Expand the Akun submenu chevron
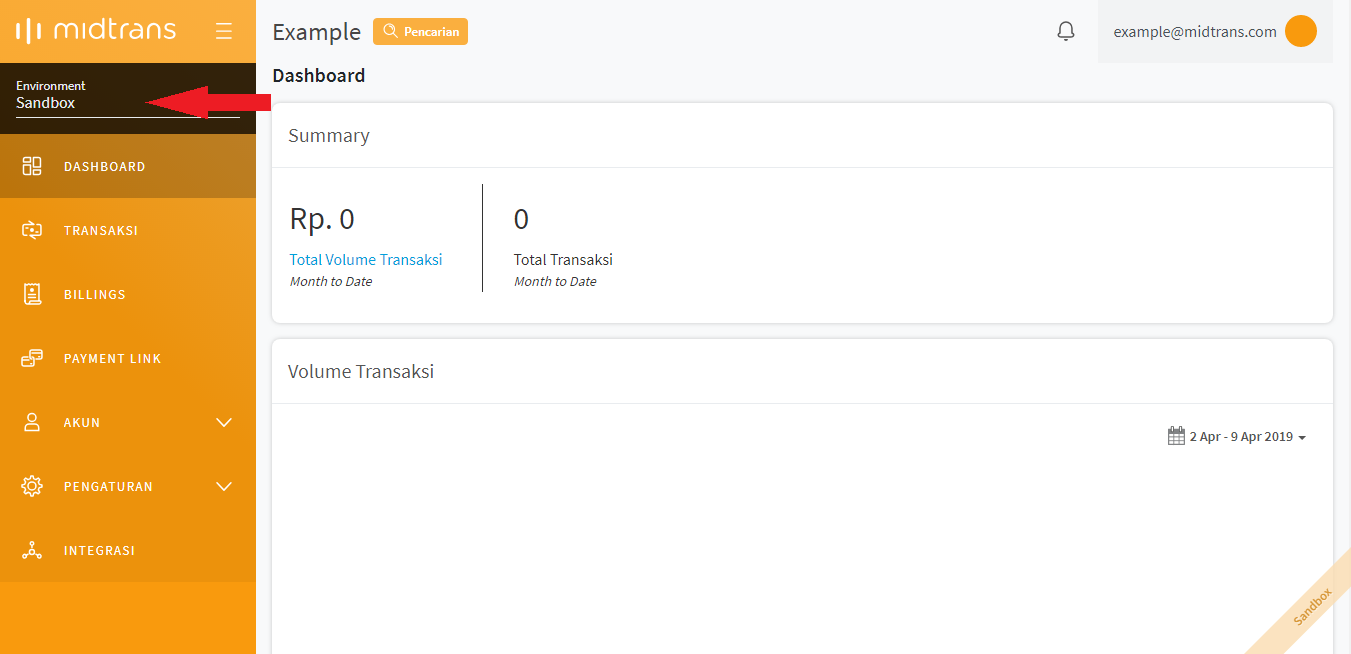 [x=224, y=423]
